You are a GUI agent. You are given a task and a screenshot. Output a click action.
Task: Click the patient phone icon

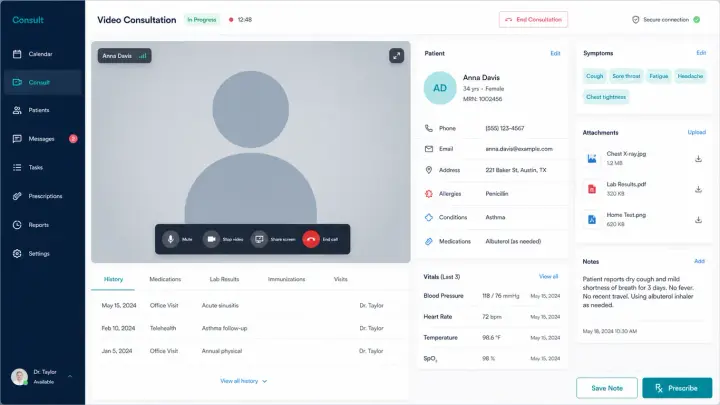pos(428,129)
